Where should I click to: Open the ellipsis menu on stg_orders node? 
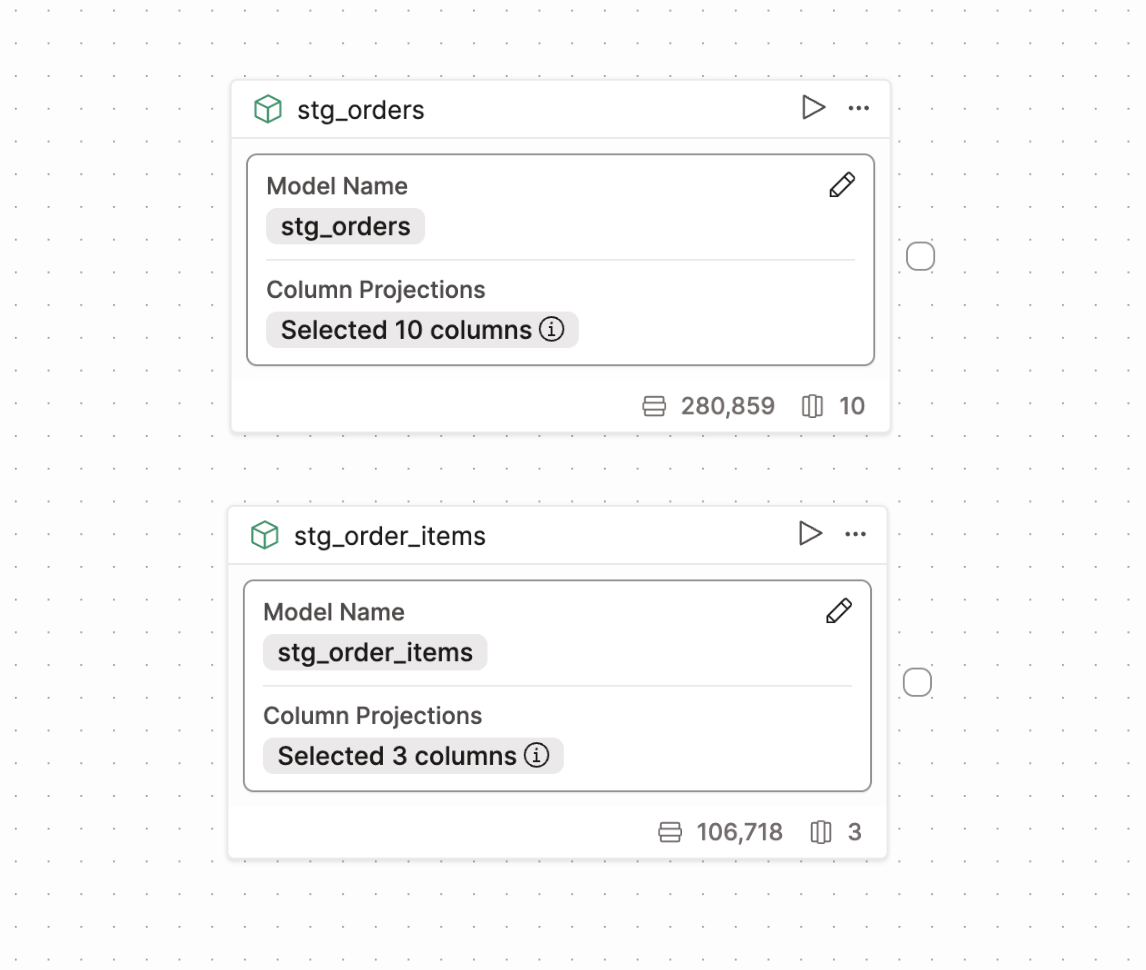click(858, 108)
